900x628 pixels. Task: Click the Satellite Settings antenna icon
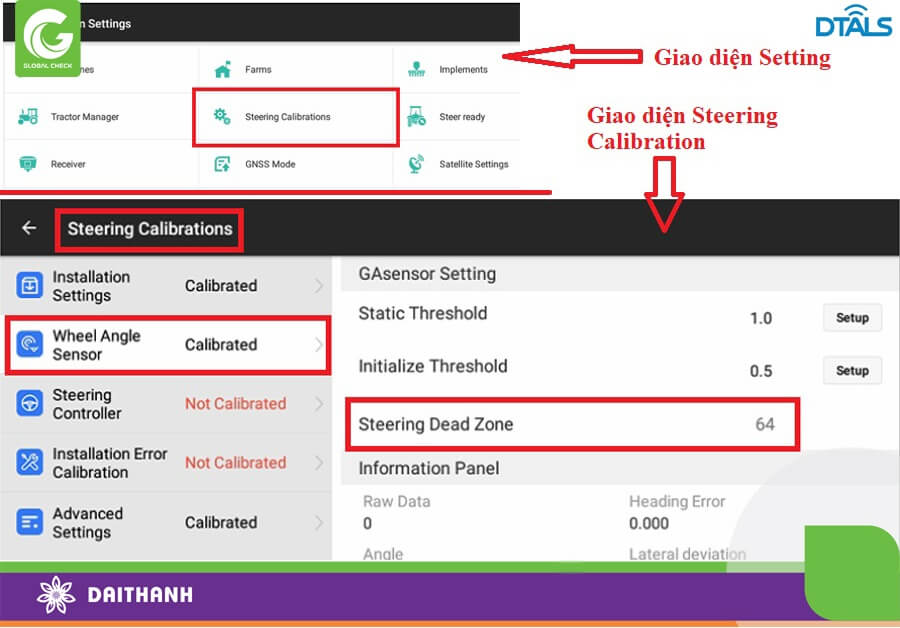click(x=418, y=163)
